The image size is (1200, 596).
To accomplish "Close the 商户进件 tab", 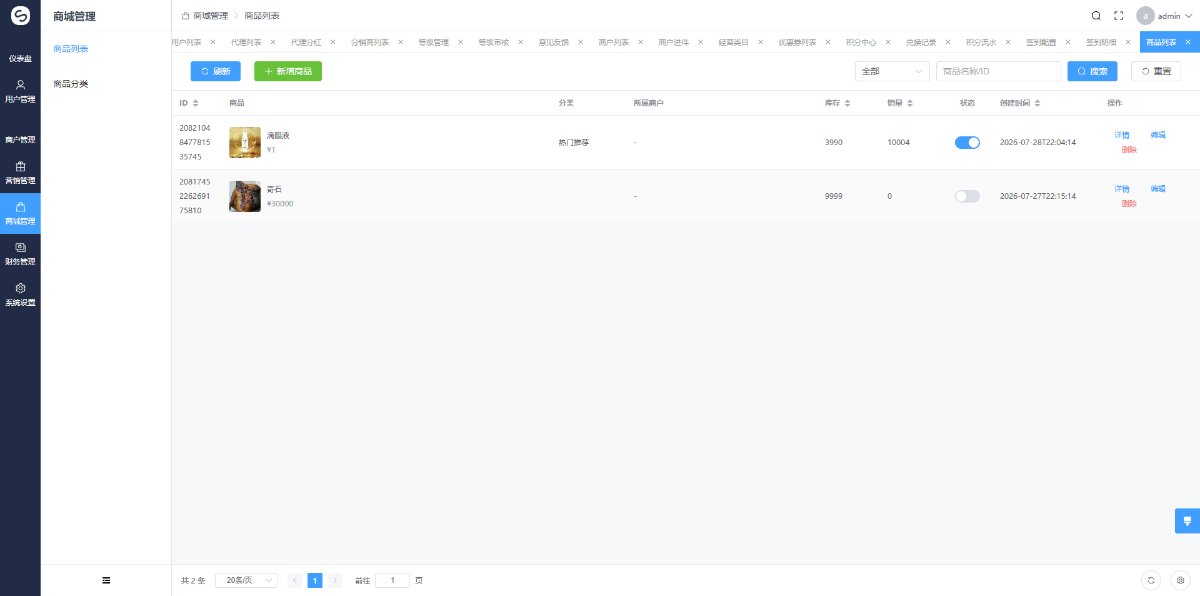I will [x=700, y=43].
